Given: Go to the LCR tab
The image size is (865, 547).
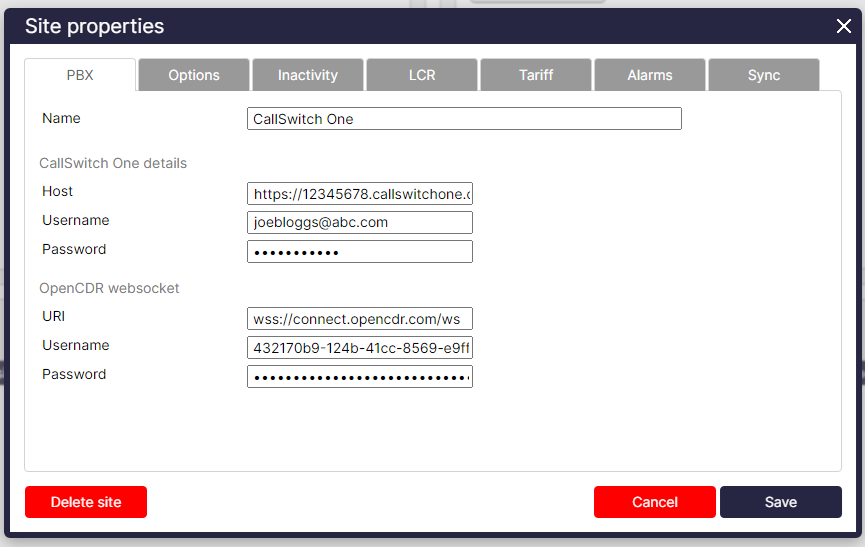Looking at the screenshot, I should click(422, 75).
